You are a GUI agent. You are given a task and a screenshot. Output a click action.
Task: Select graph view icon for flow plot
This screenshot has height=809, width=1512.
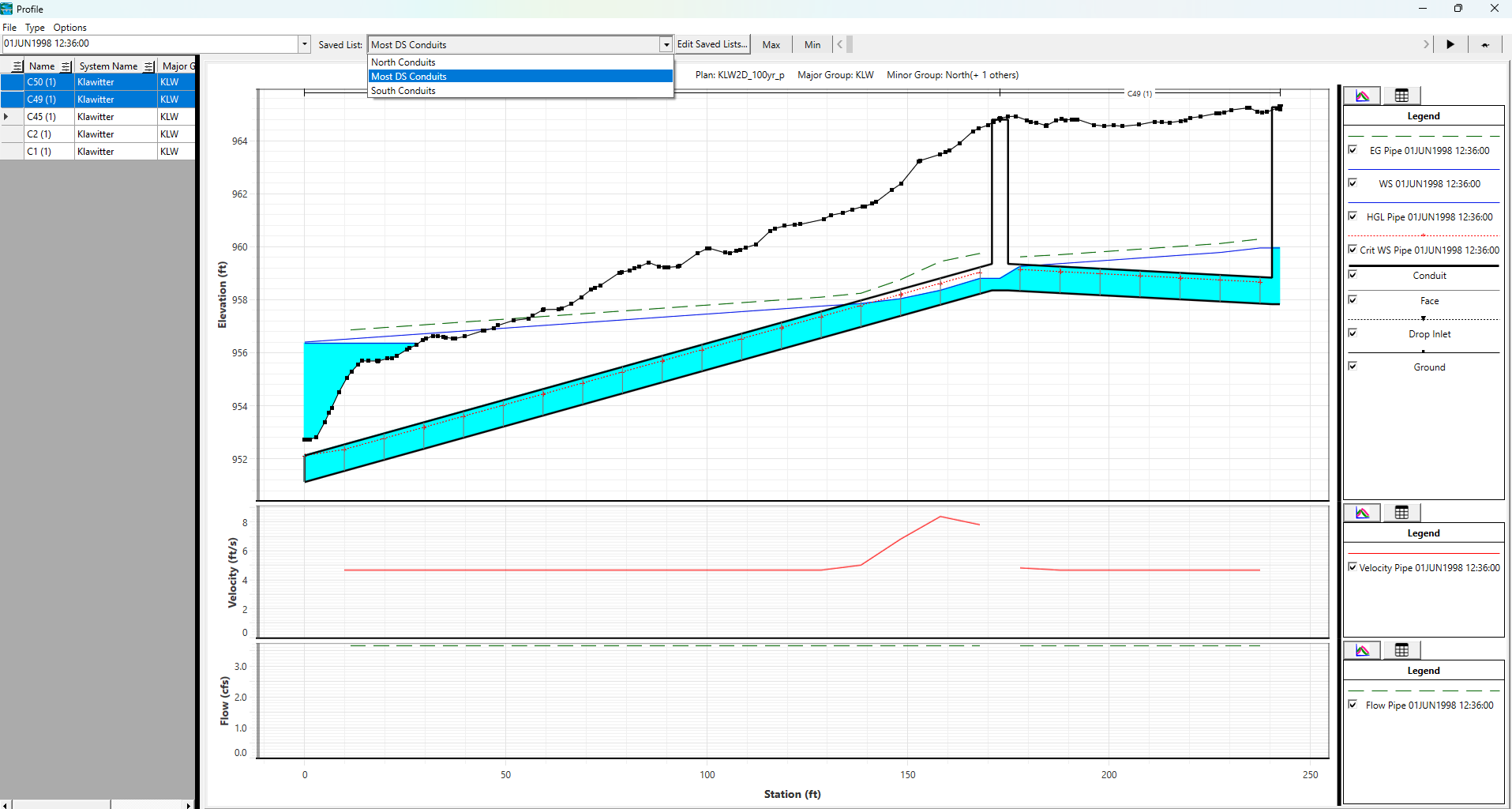pos(1362,650)
